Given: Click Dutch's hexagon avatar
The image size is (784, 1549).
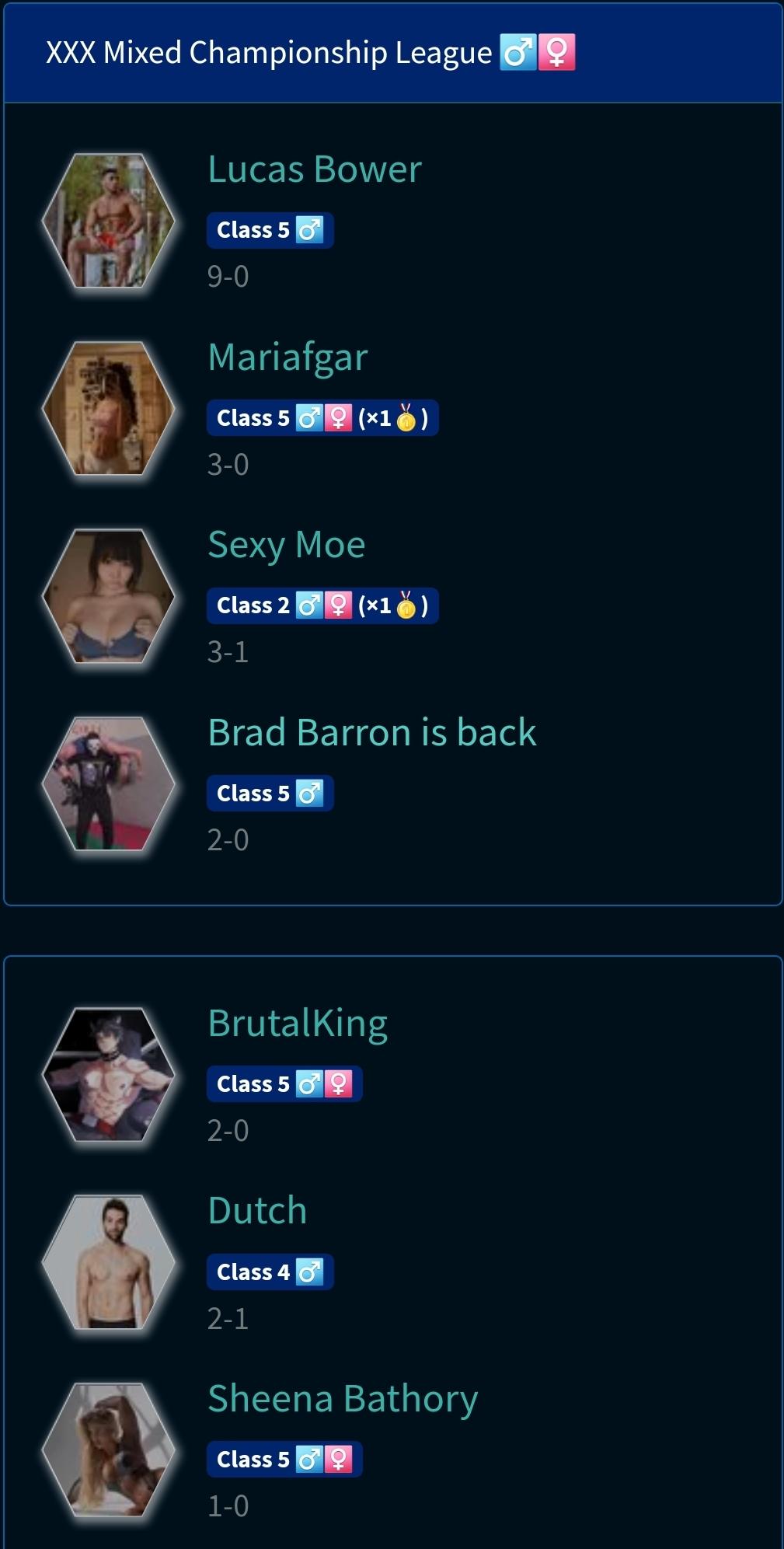Looking at the screenshot, I should (x=108, y=1263).
